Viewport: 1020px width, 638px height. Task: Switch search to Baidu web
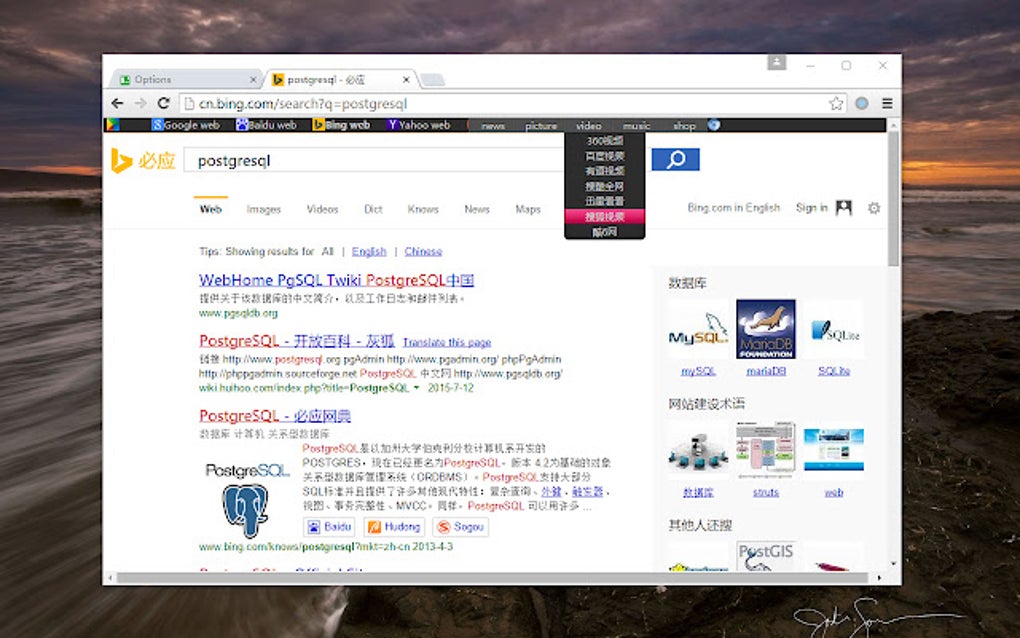tap(266, 125)
